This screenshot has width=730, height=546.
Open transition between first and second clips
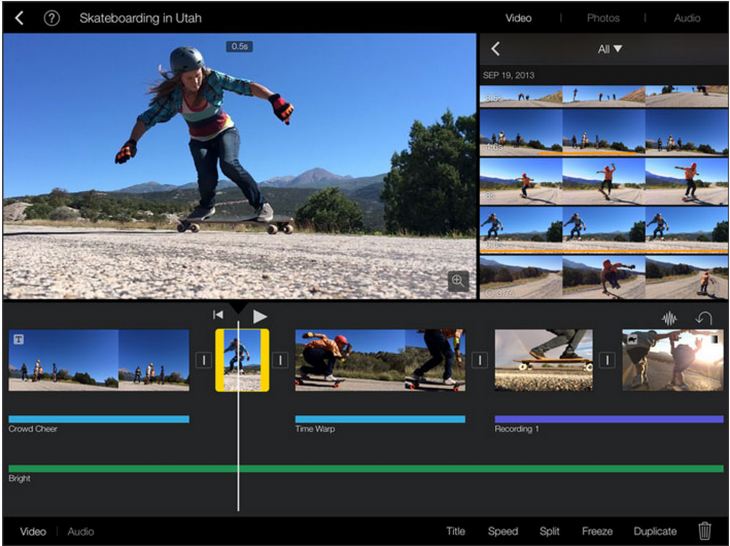click(x=203, y=360)
